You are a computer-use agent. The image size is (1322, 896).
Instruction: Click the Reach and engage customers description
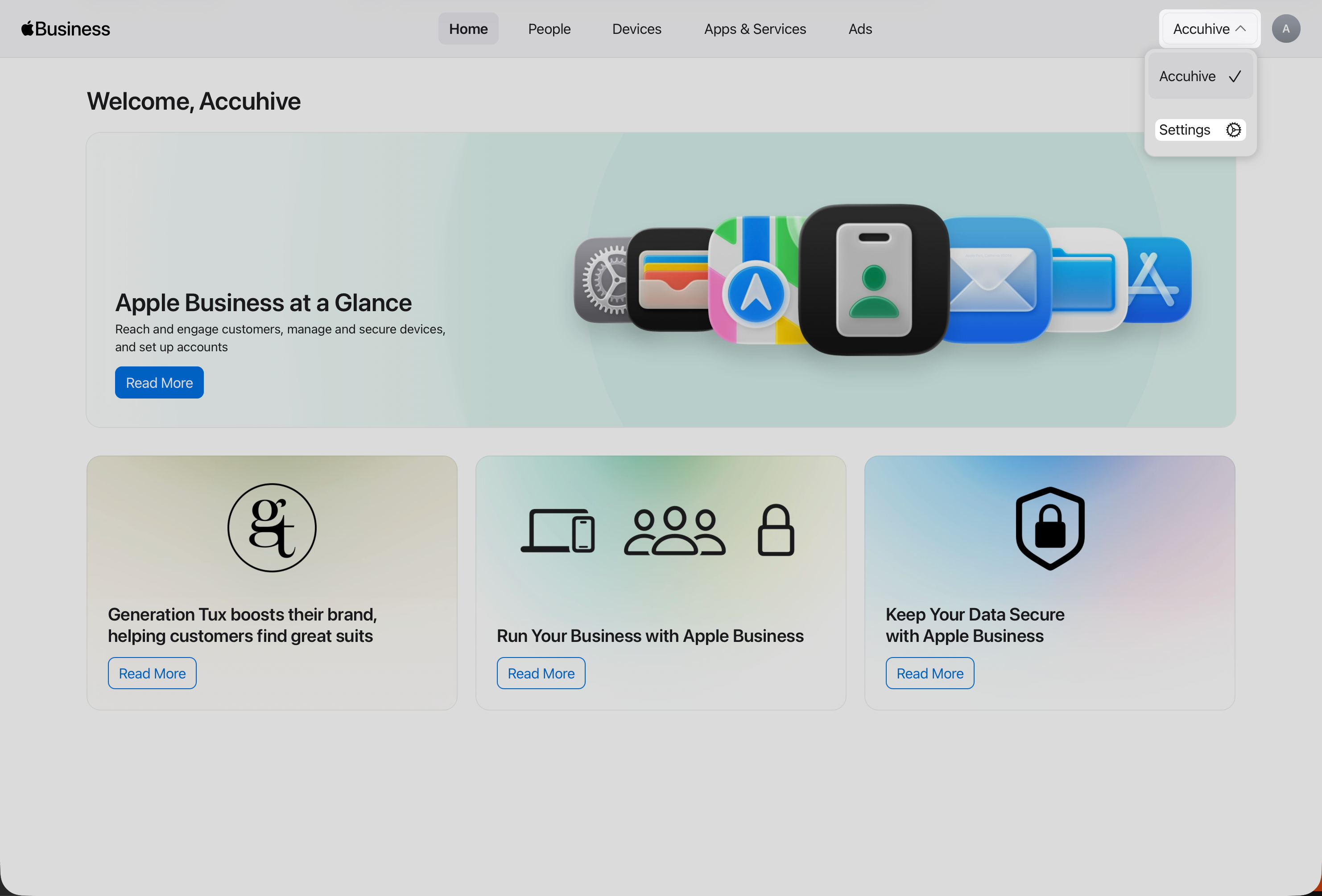point(280,338)
